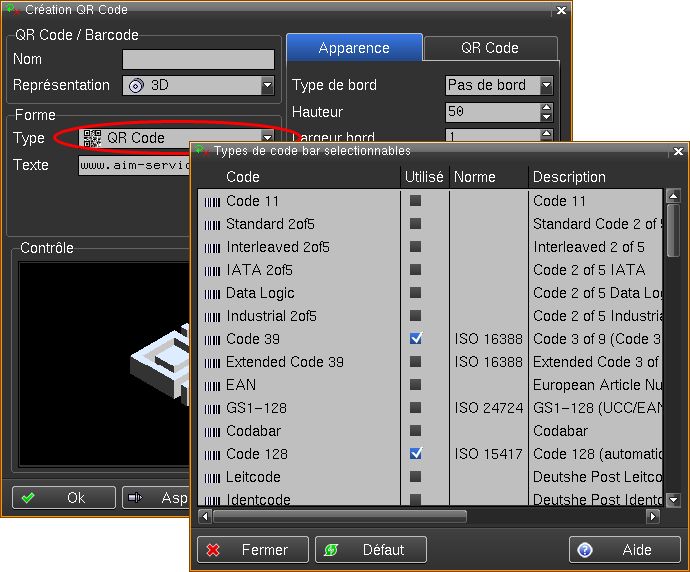Screen dimensions: 690x572
Task: Click the Défaut button
Action: point(371,550)
